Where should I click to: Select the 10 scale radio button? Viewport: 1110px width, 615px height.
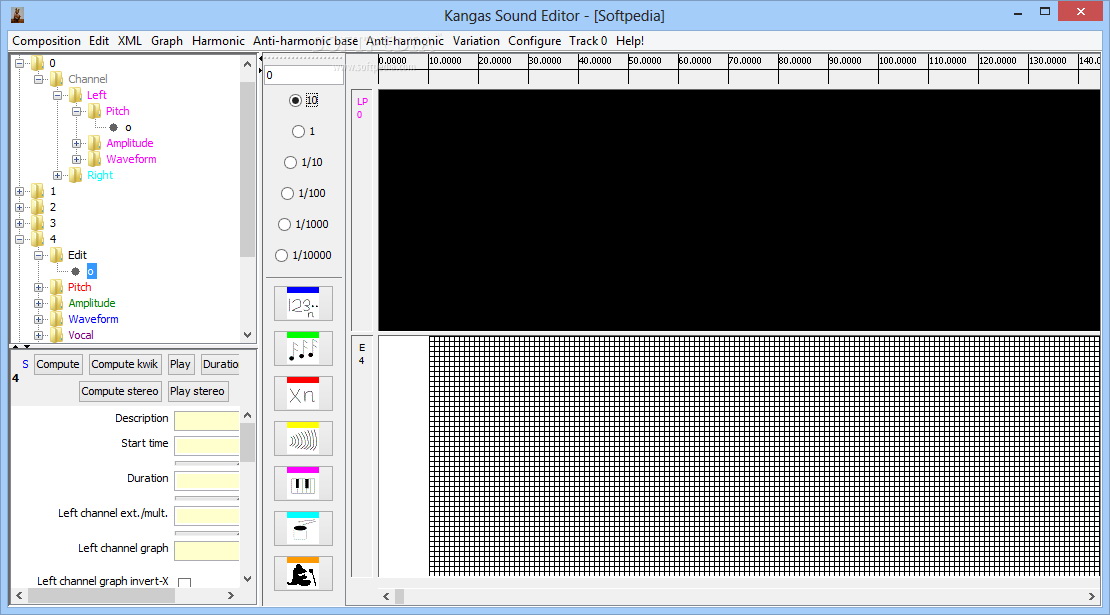[295, 100]
